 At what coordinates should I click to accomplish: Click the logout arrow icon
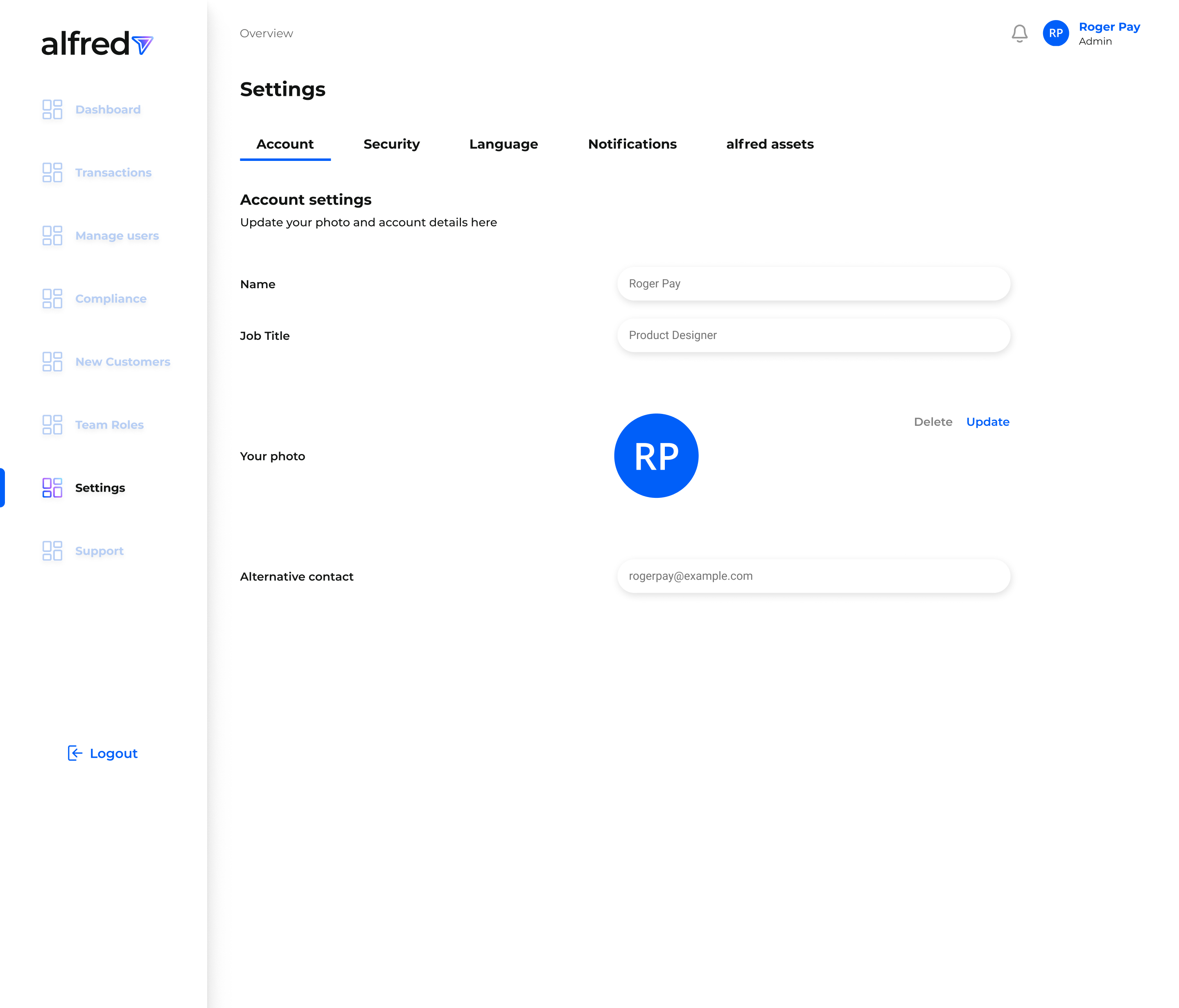click(75, 753)
